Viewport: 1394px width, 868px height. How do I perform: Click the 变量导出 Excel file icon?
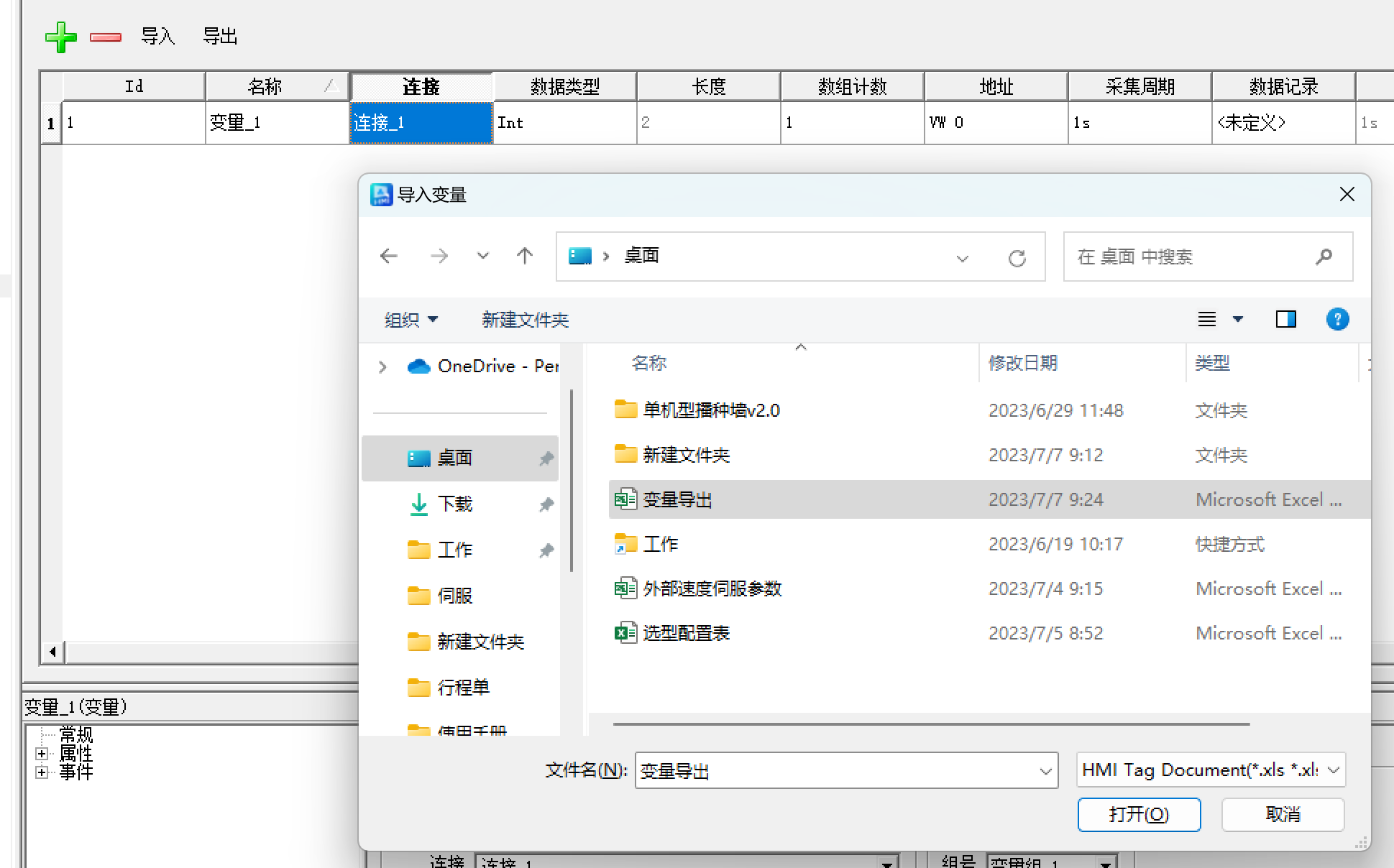(625, 499)
